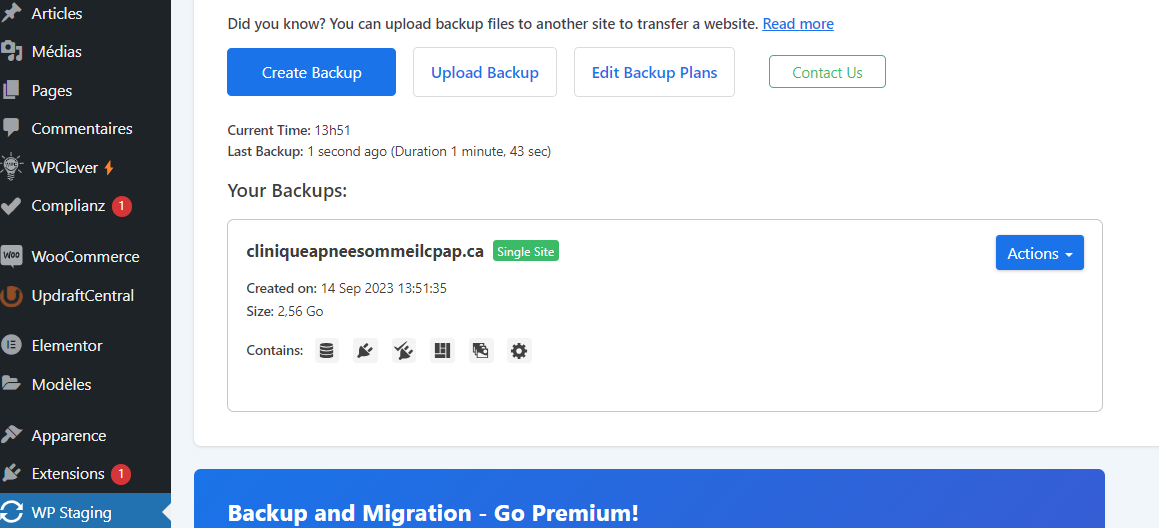Click the Upload Backup button
Viewport: 1159px width, 528px height.
pyautogui.click(x=485, y=72)
